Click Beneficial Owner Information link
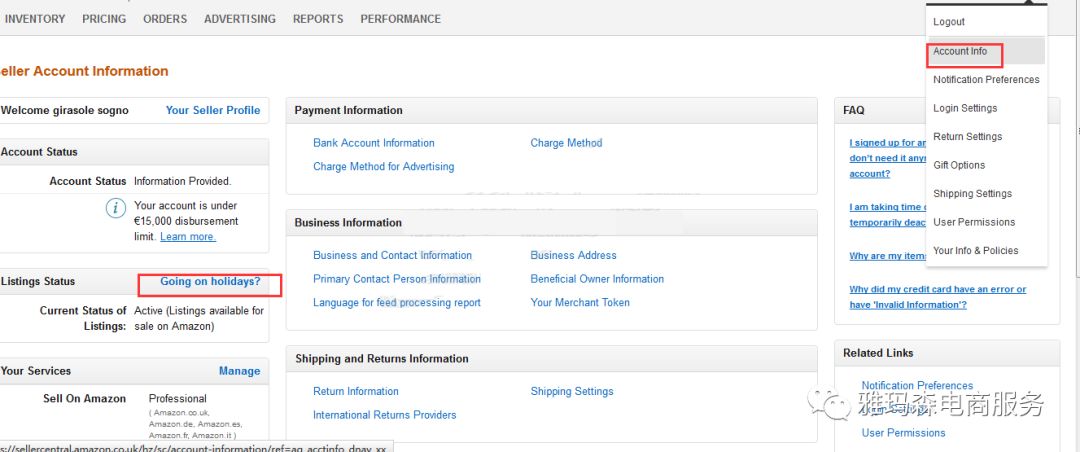Viewport: 1080px width, 452px height. 597,279
